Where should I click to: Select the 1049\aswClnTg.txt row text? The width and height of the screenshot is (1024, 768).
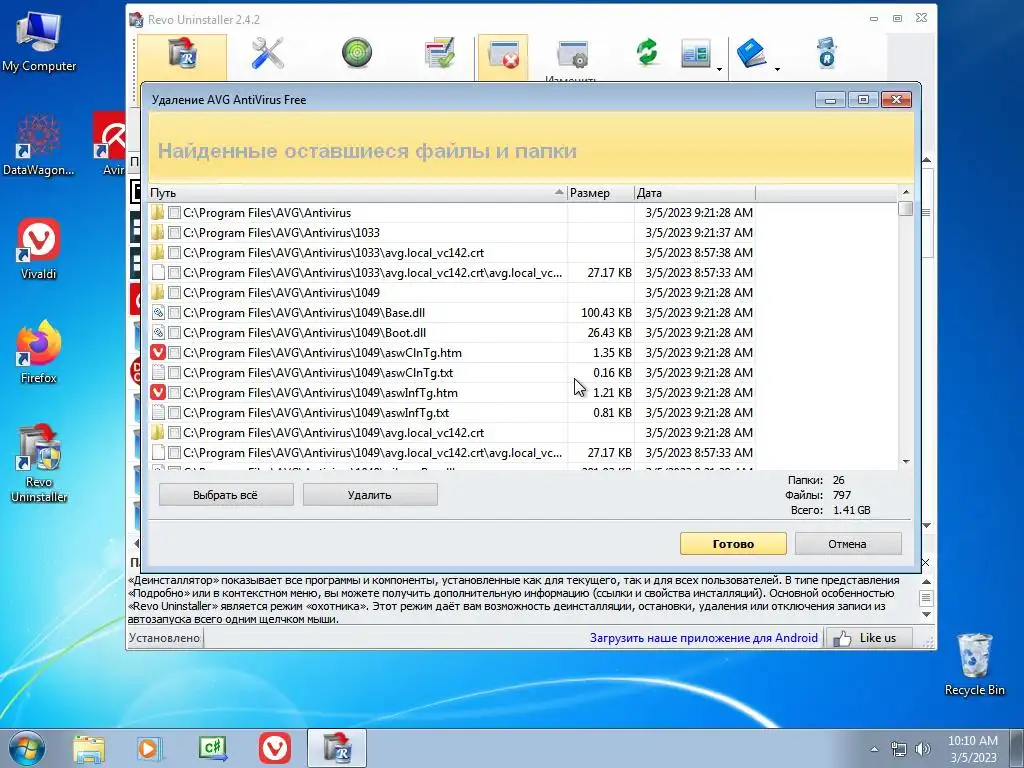(318, 373)
